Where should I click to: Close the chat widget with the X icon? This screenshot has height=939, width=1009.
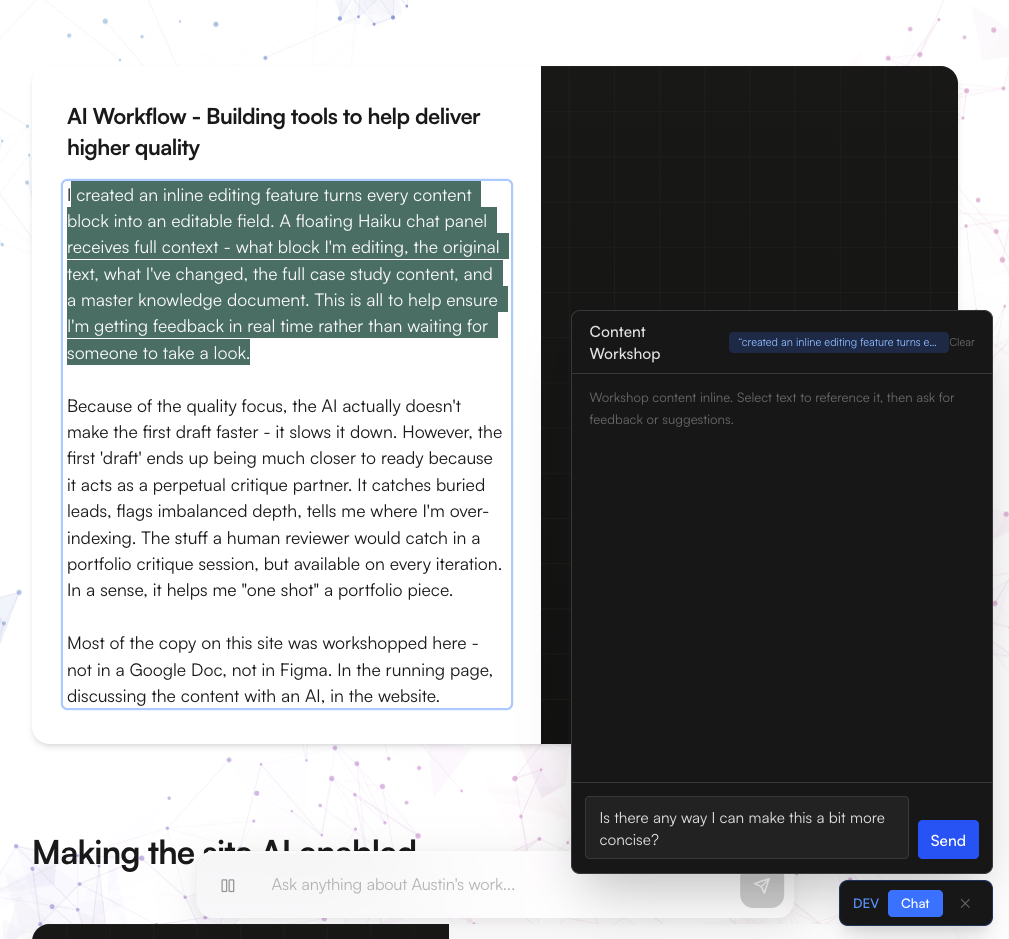[965, 903]
